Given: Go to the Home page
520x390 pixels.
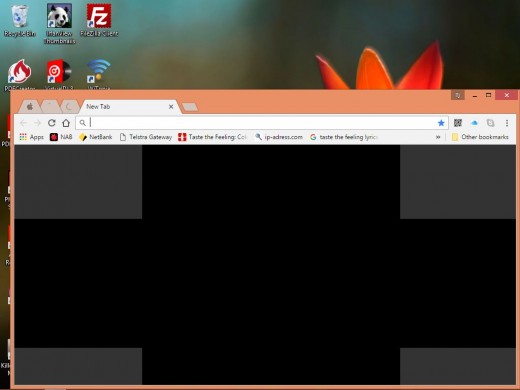Looking at the screenshot, I should pos(66,123).
